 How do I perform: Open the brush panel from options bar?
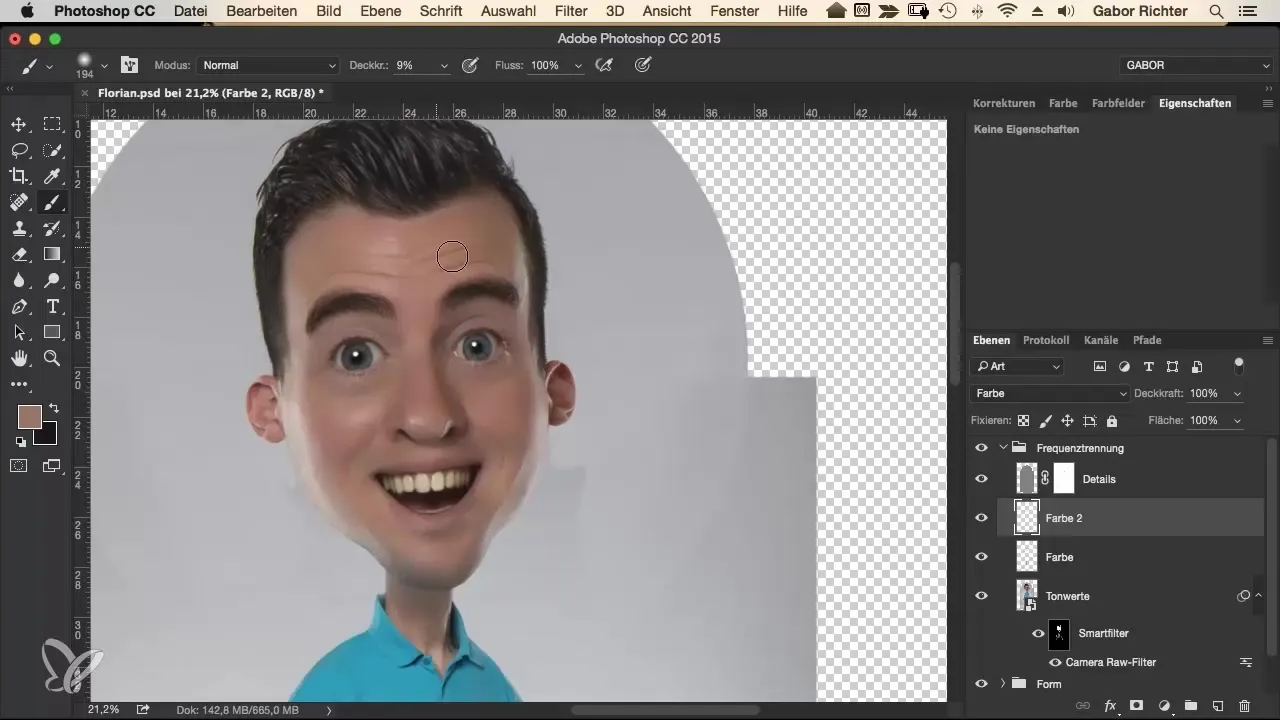(129, 65)
